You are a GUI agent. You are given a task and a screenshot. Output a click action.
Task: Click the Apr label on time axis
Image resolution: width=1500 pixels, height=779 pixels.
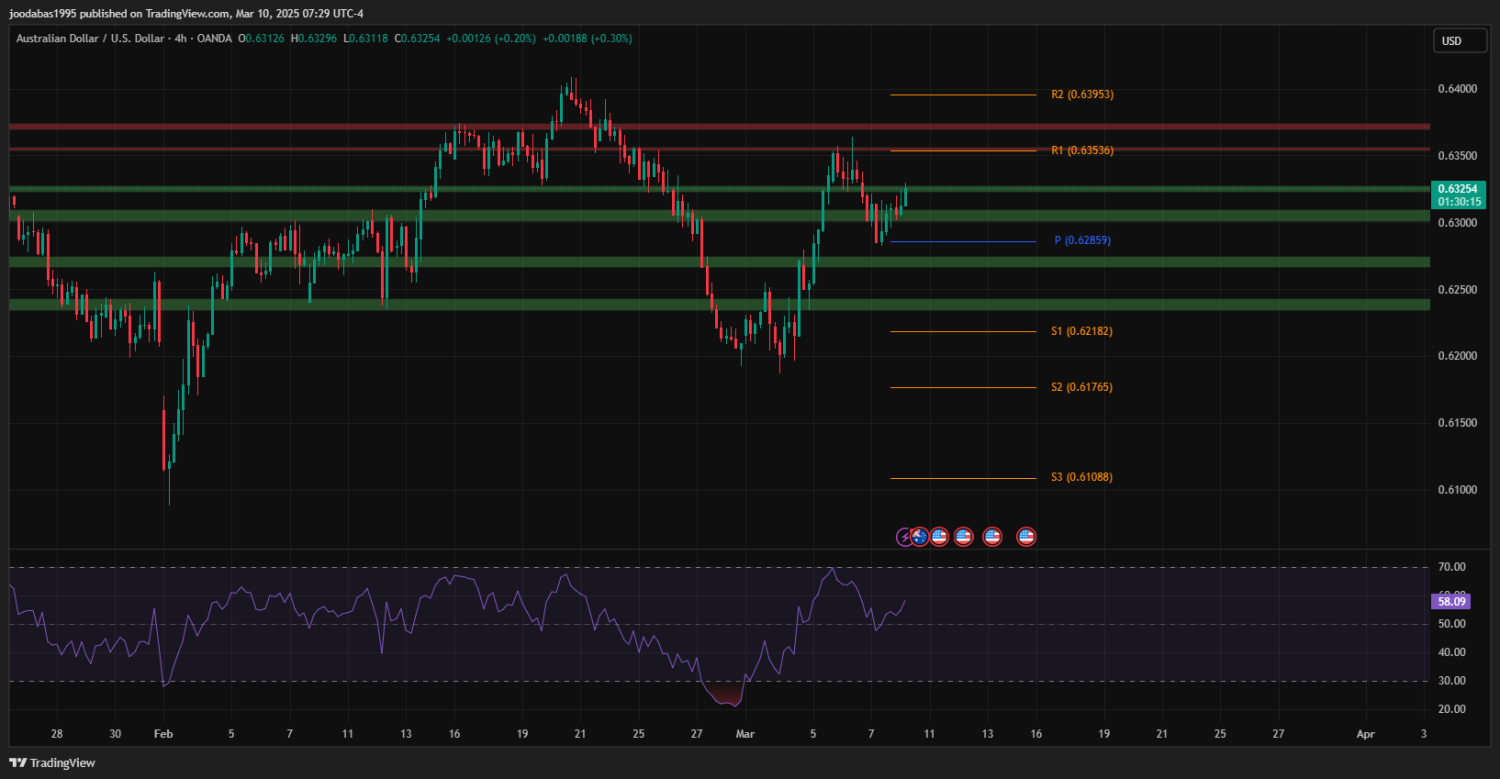(x=1365, y=734)
